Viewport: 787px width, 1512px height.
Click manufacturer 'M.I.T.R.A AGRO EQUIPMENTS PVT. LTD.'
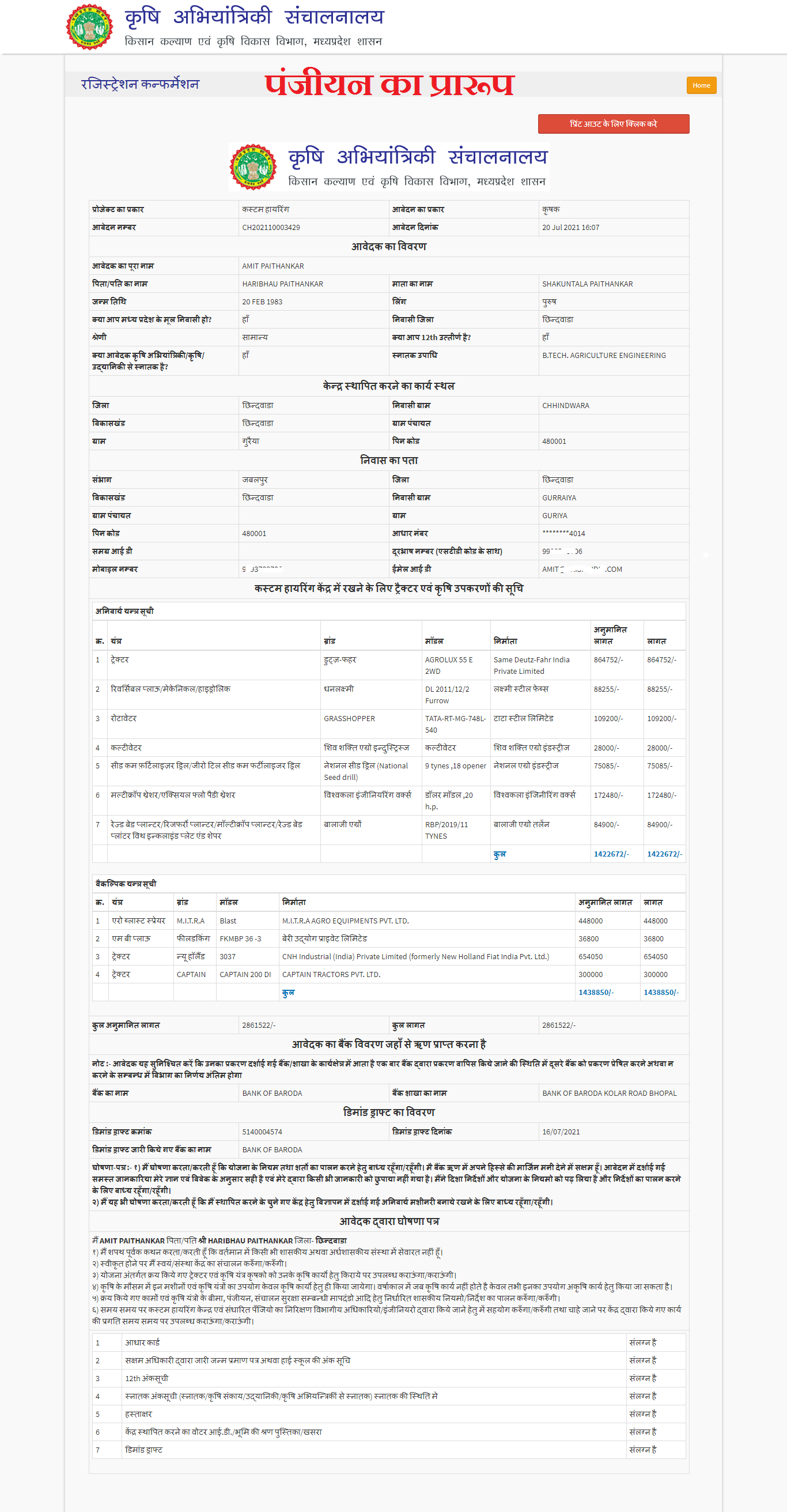pyautogui.click(x=346, y=921)
